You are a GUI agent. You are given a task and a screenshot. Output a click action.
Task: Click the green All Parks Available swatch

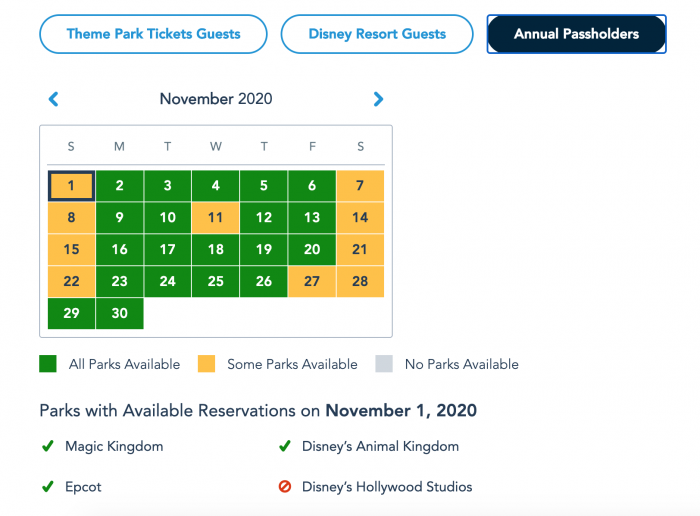[x=48, y=364]
